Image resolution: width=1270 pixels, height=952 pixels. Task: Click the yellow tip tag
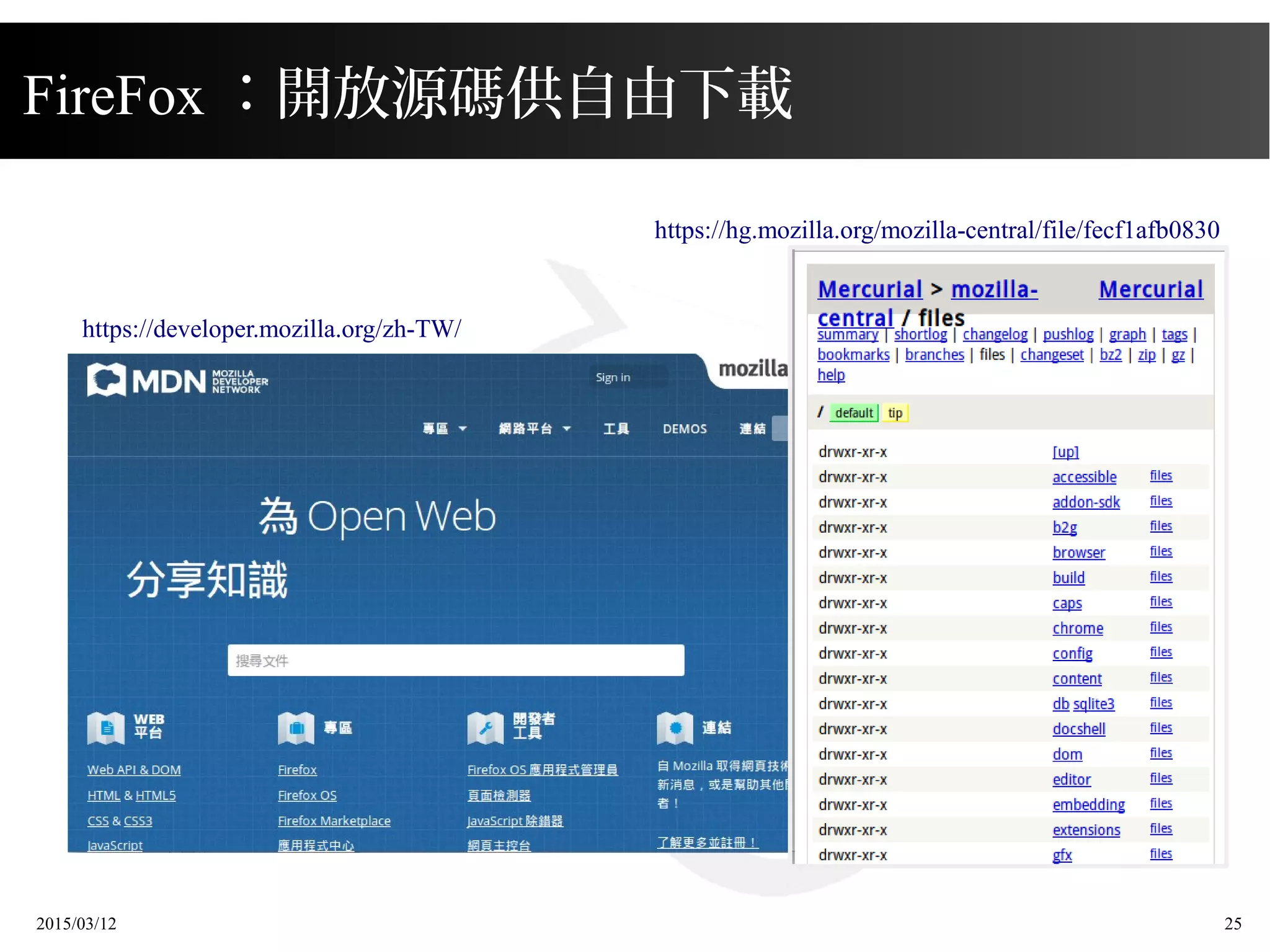(895, 413)
